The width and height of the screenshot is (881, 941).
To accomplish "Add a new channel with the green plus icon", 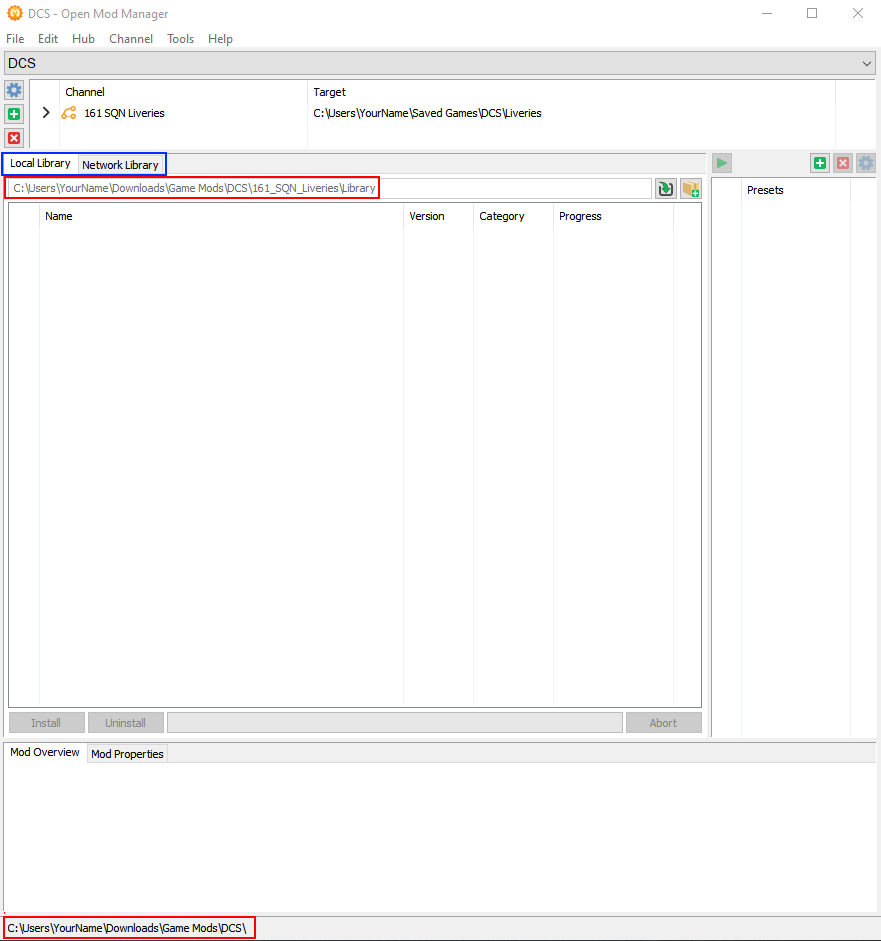I will tap(13, 114).
